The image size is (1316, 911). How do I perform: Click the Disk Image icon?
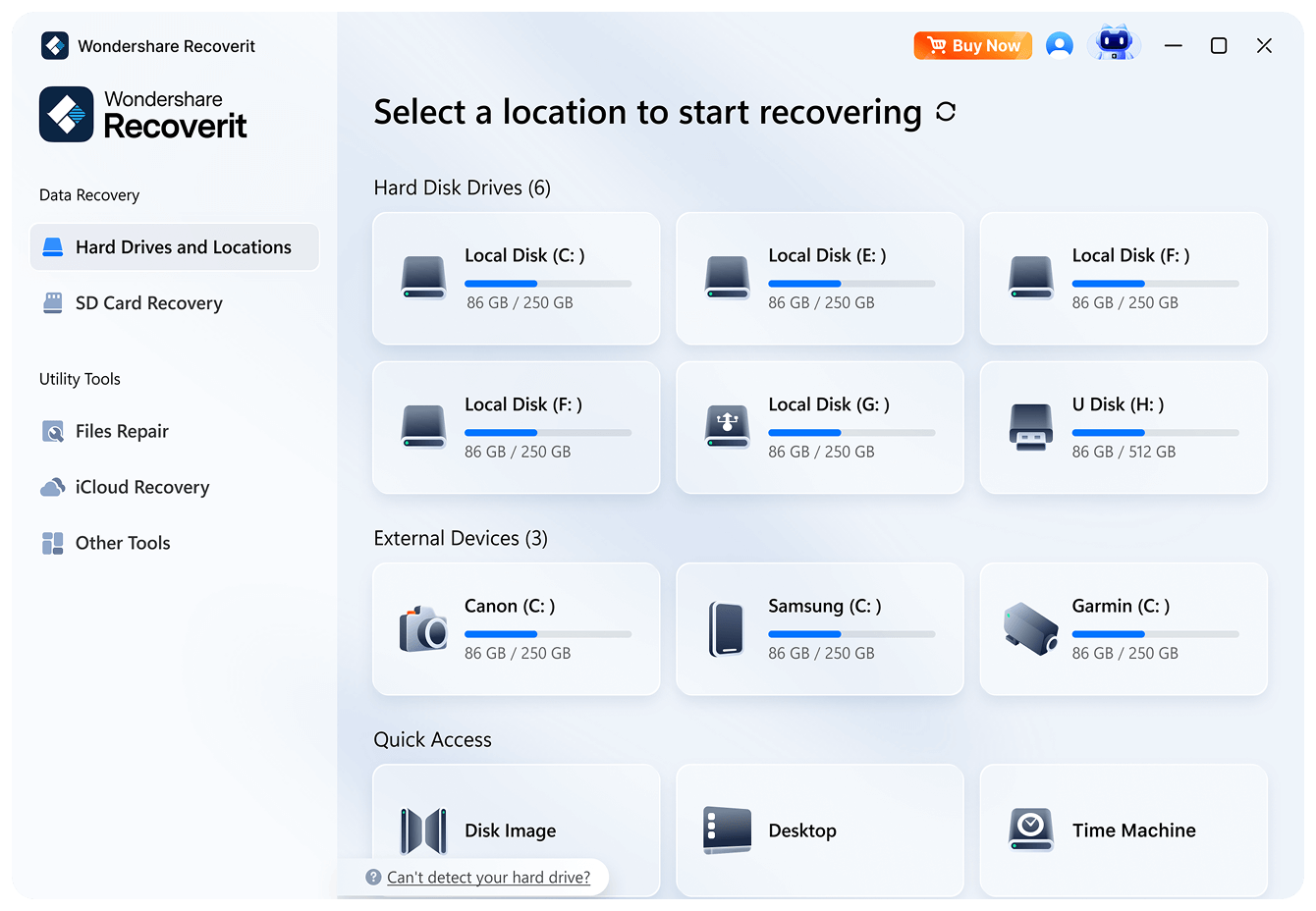pos(424,831)
